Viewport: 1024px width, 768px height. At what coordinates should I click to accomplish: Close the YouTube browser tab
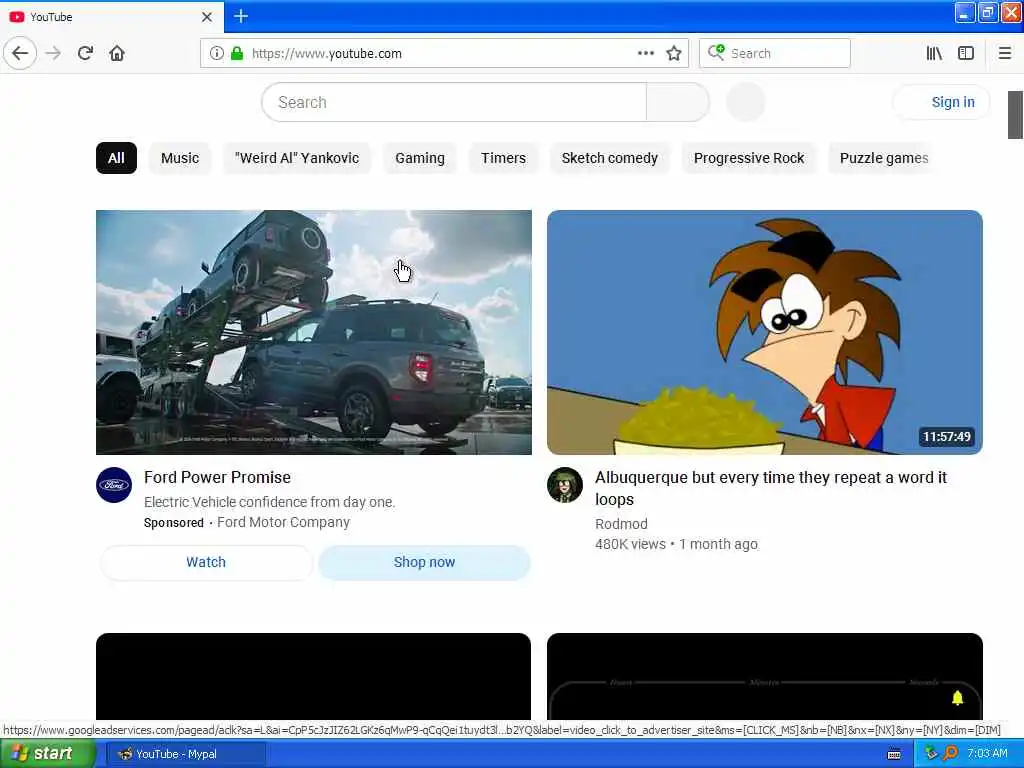pos(206,17)
